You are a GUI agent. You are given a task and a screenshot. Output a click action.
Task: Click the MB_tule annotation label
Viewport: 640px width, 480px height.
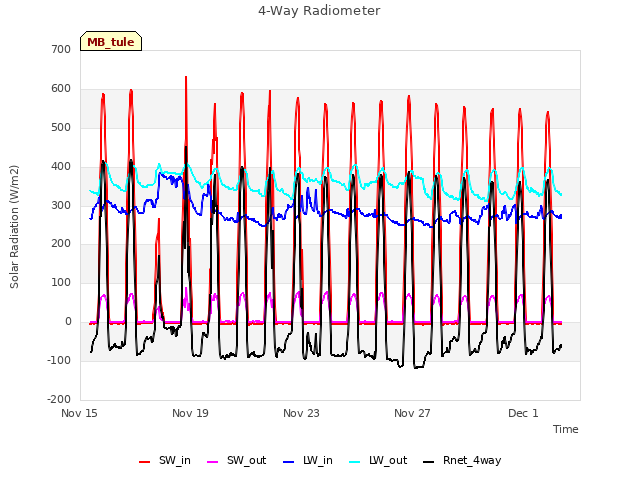[111, 41]
